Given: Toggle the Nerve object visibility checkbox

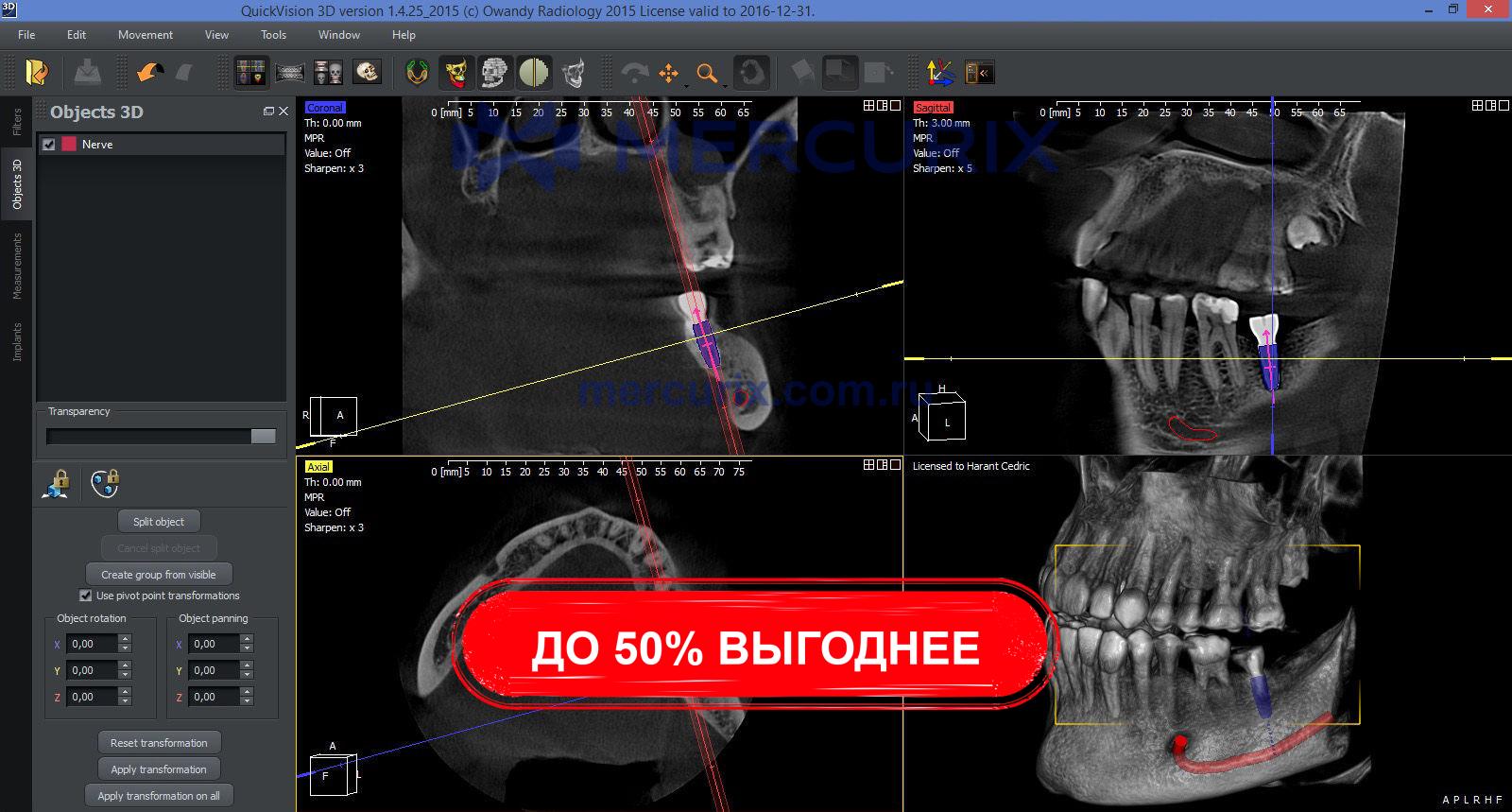Looking at the screenshot, I should click(x=49, y=145).
